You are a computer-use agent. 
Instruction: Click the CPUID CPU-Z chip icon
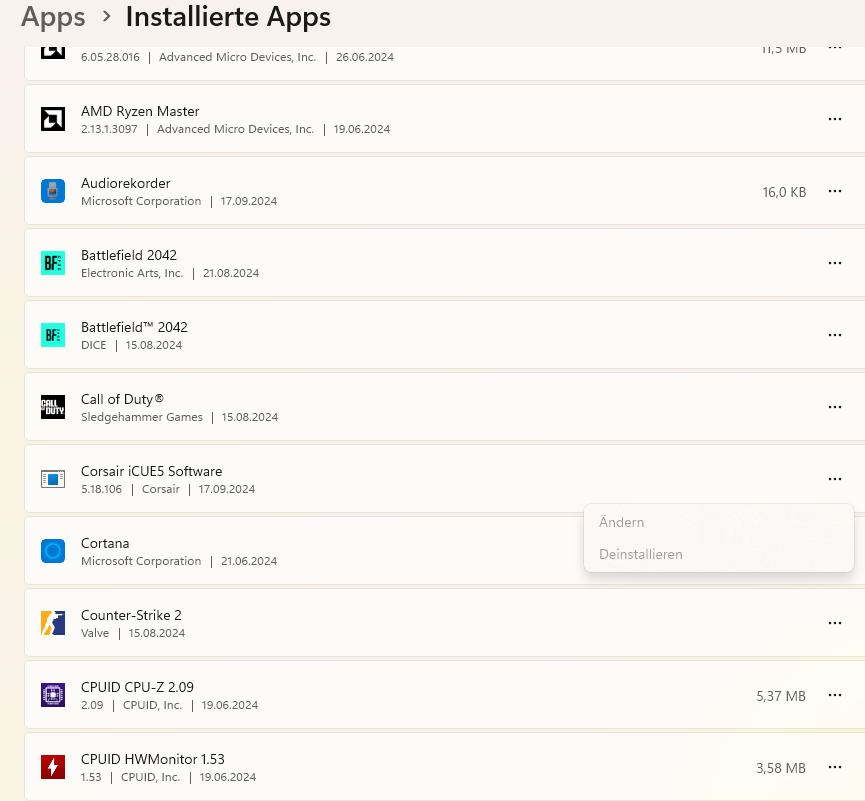pyautogui.click(x=53, y=695)
